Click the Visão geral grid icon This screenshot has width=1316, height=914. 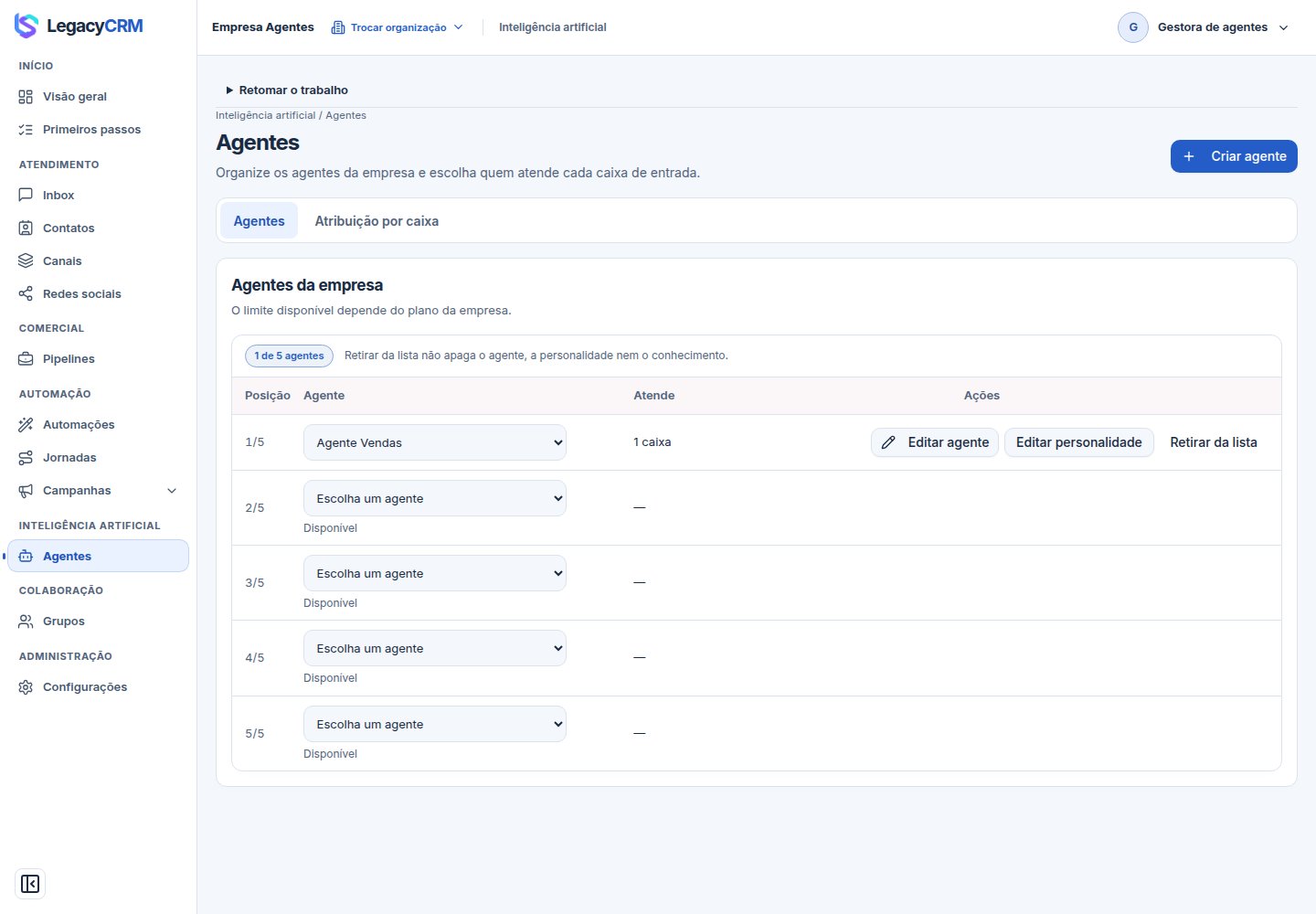[26, 97]
